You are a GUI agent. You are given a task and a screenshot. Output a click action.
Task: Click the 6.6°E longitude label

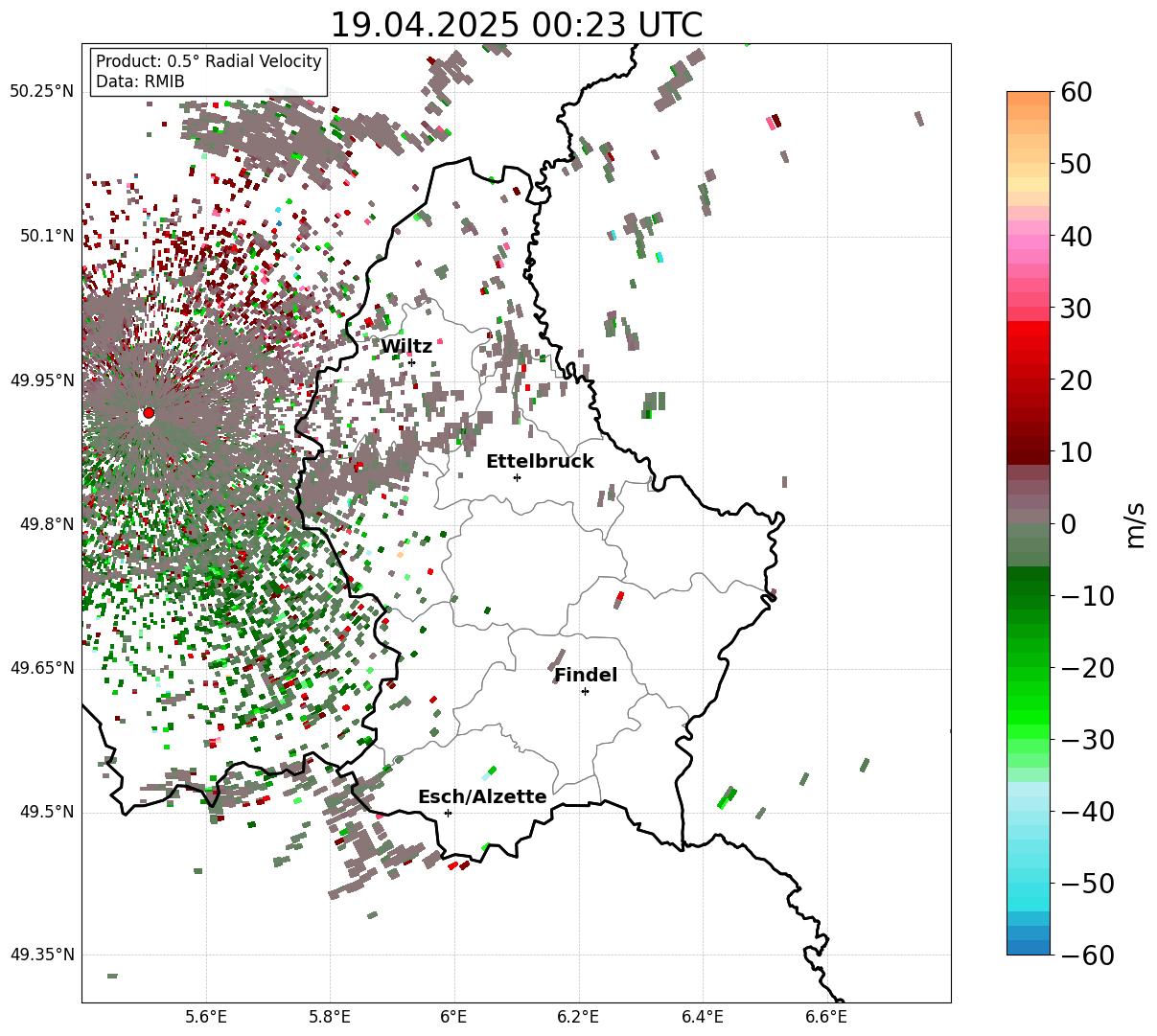tap(826, 1016)
